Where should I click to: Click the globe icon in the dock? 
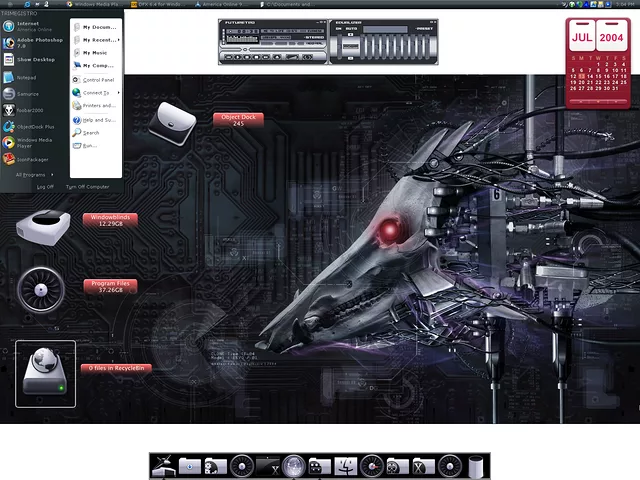click(x=293, y=465)
